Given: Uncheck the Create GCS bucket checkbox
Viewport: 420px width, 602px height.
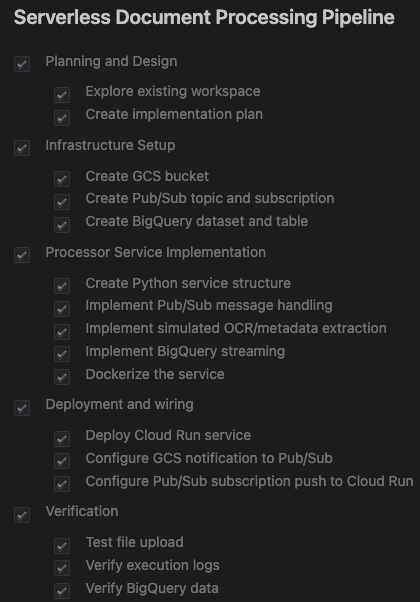Looking at the screenshot, I should (x=62, y=179).
